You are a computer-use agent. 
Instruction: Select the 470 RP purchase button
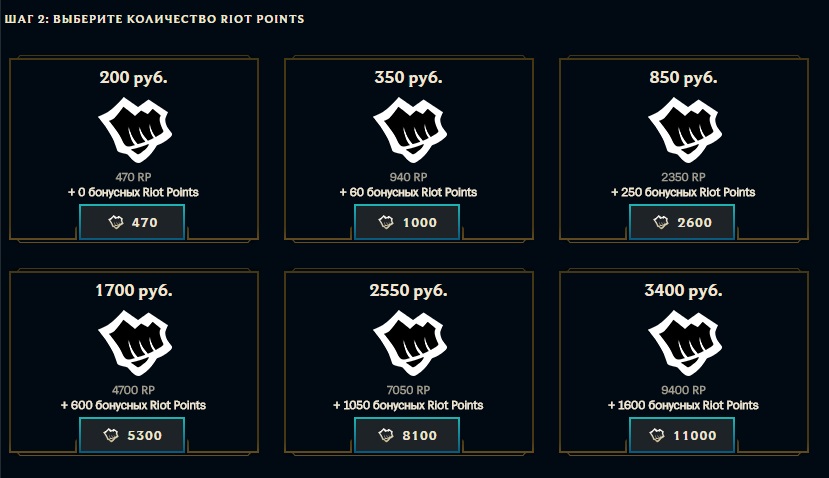(132, 222)
